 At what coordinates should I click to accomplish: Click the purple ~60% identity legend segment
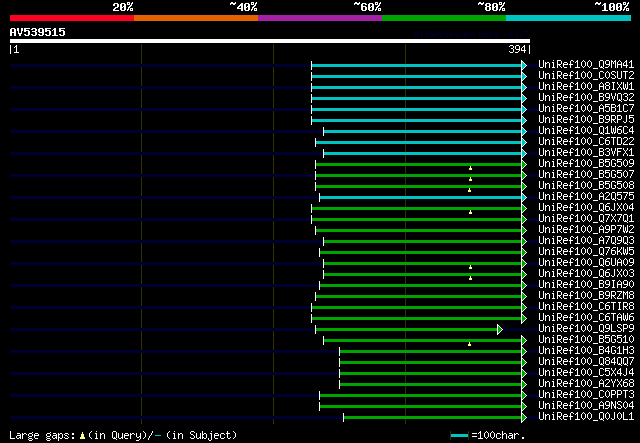(x=320, y=18)
